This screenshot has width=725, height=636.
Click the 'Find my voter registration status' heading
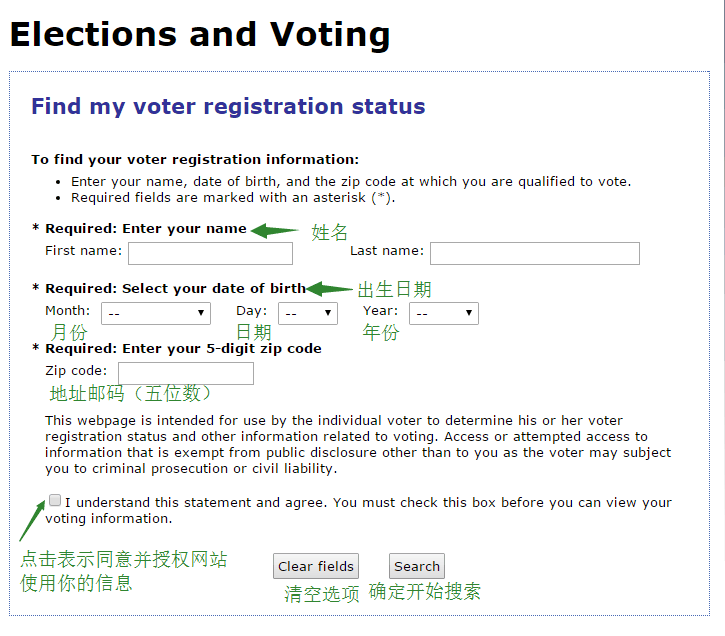tap(228, 106)
